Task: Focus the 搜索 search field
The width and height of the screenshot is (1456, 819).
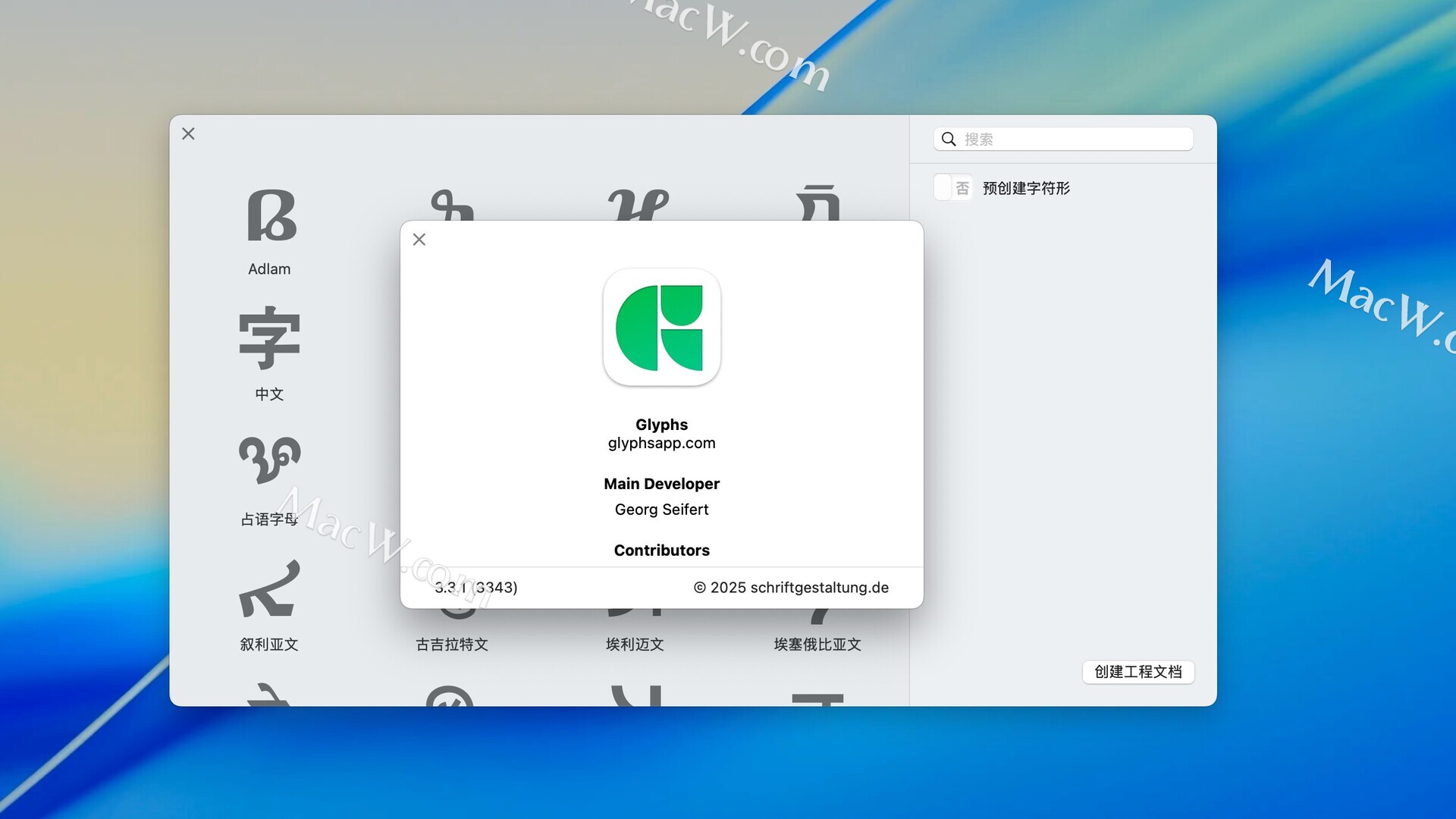Action: (x=1063, y=140)
